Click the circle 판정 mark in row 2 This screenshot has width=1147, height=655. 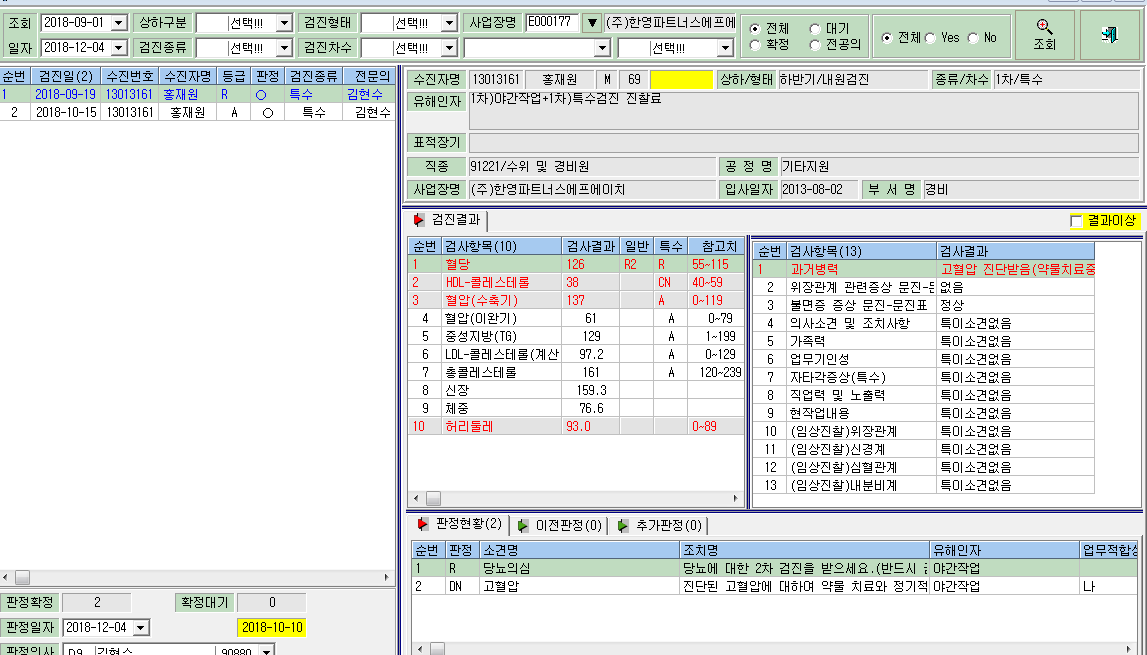268,113
